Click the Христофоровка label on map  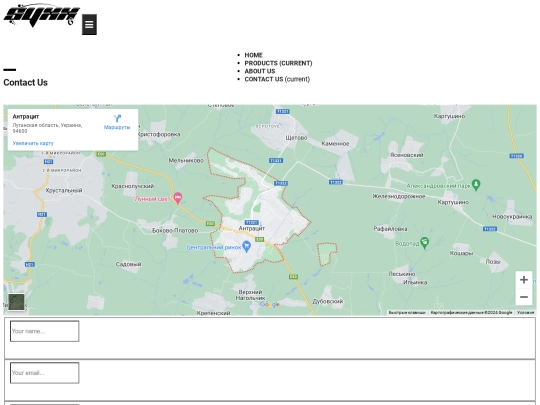pos(159,134)
